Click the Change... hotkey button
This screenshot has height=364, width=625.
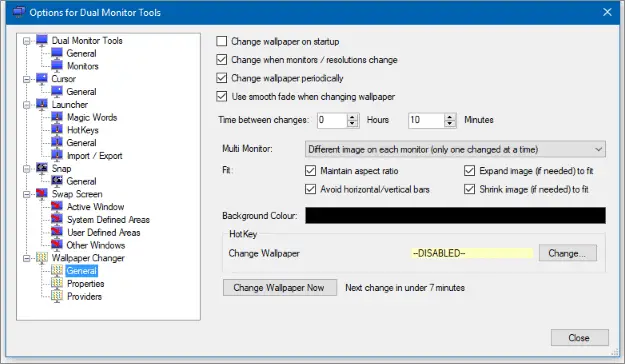568,253
